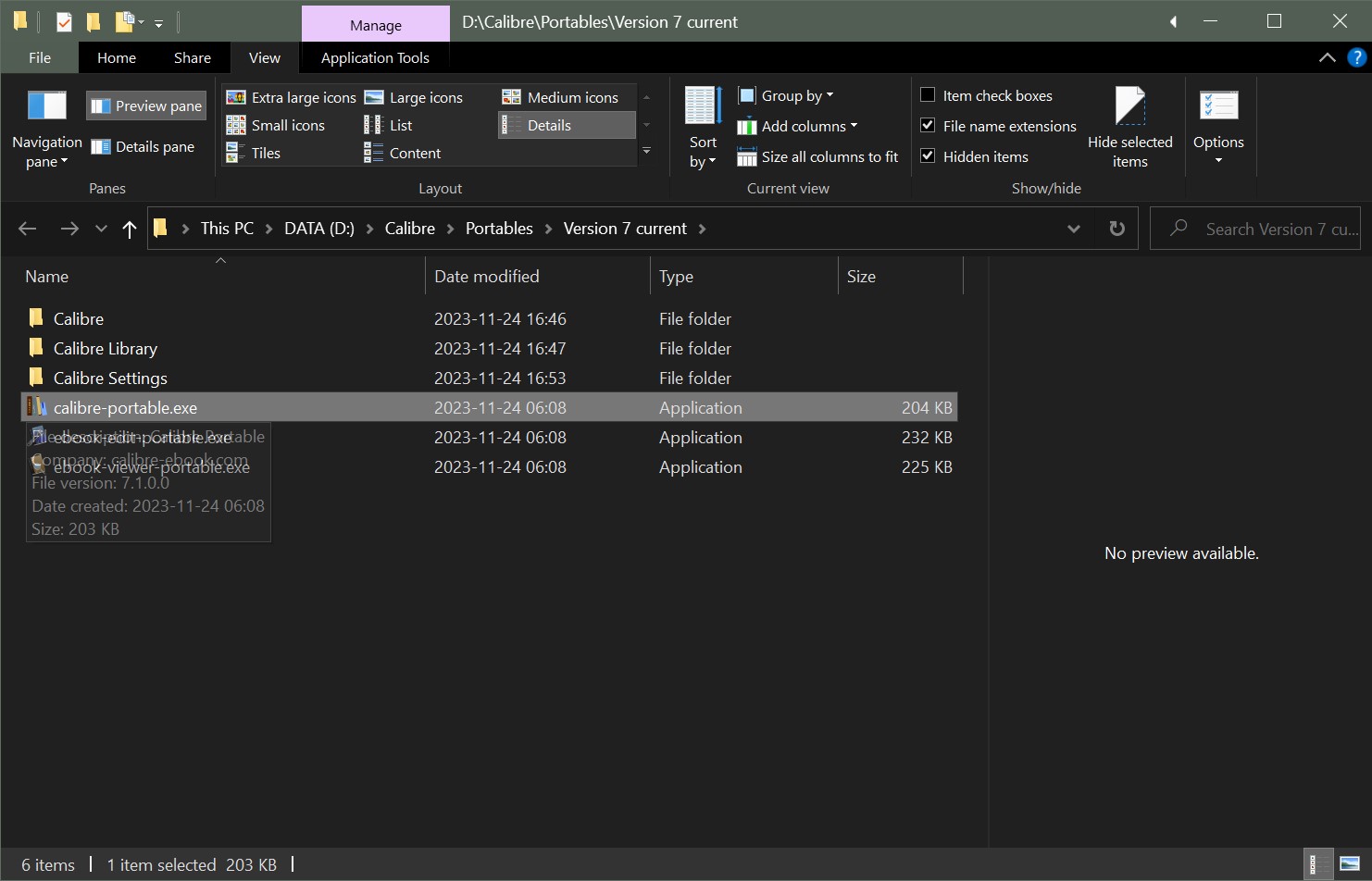Image resolution: width=1372 pixels, height=881 pixels.
Task: Sort by the Type column header
Action: (x=744, y=276)
